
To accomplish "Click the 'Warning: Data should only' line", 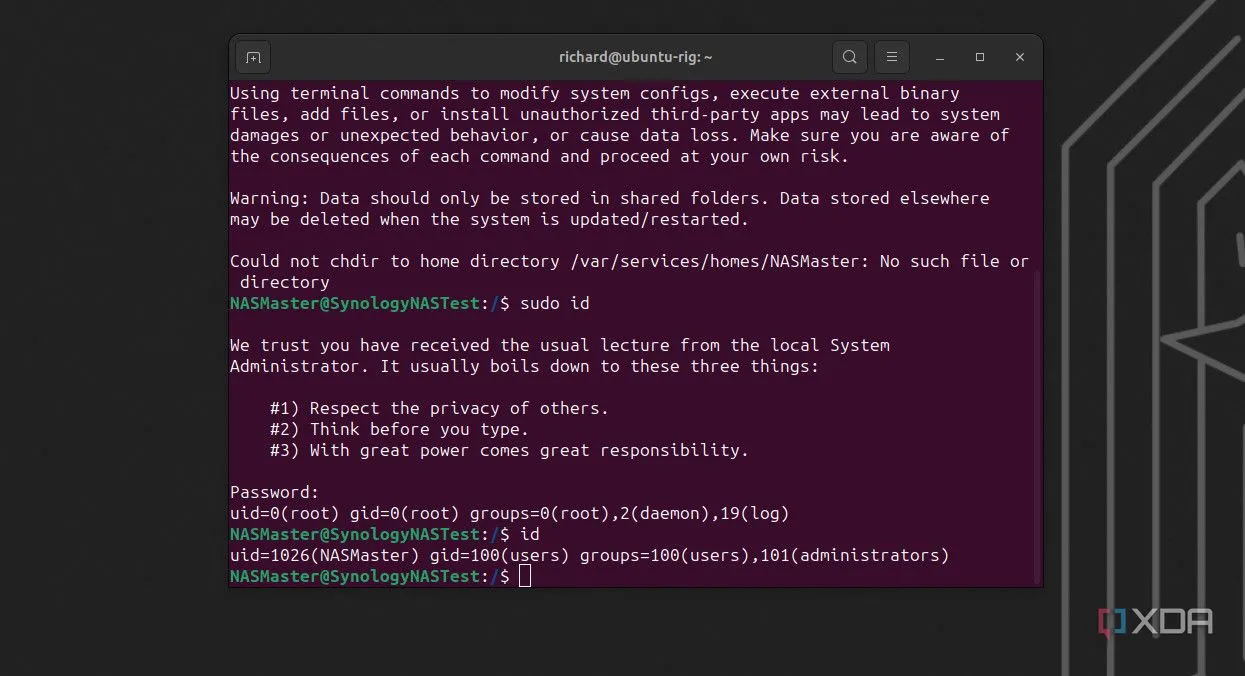I will (609, 198).
